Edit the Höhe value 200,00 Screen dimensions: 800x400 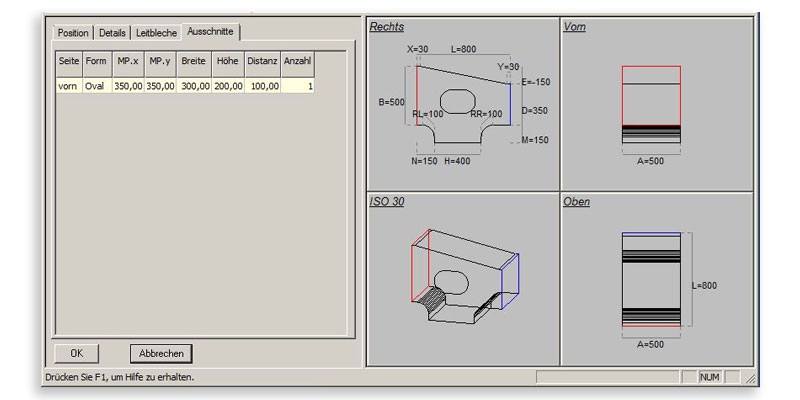(228, 86)
